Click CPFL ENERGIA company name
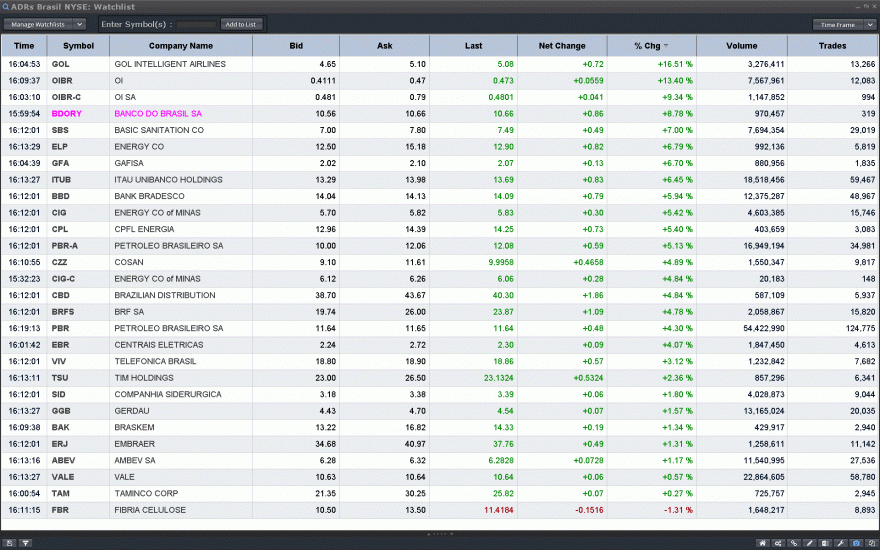 pos(144,229)
